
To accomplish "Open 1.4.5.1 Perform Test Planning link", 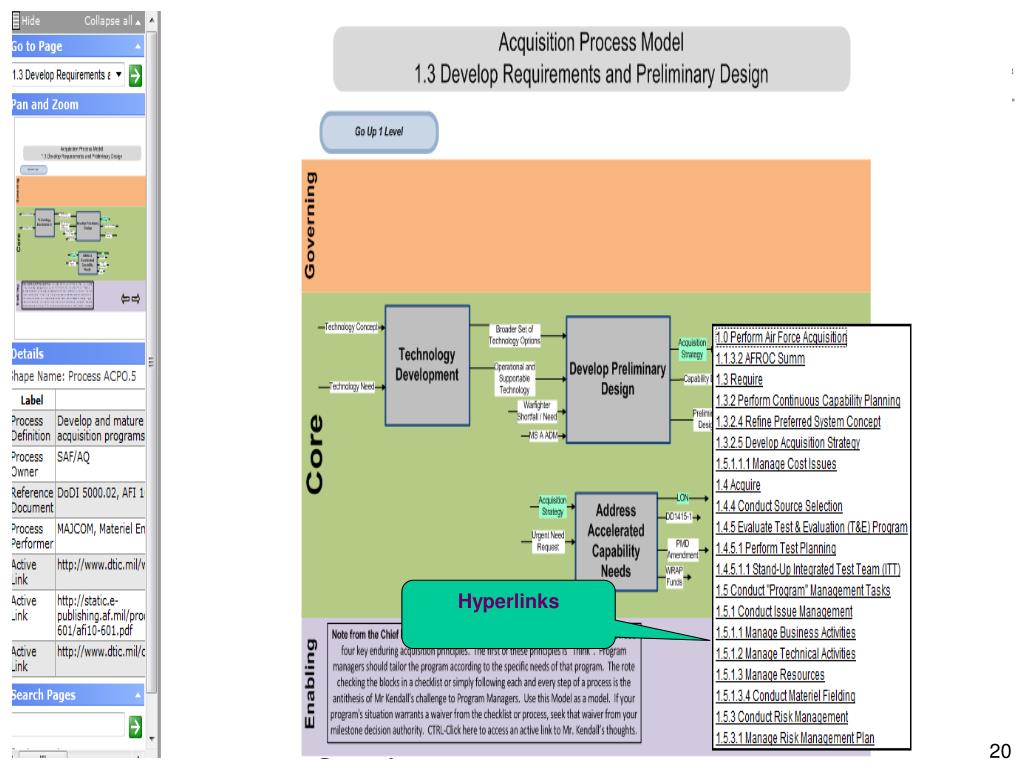I will 776,548.
